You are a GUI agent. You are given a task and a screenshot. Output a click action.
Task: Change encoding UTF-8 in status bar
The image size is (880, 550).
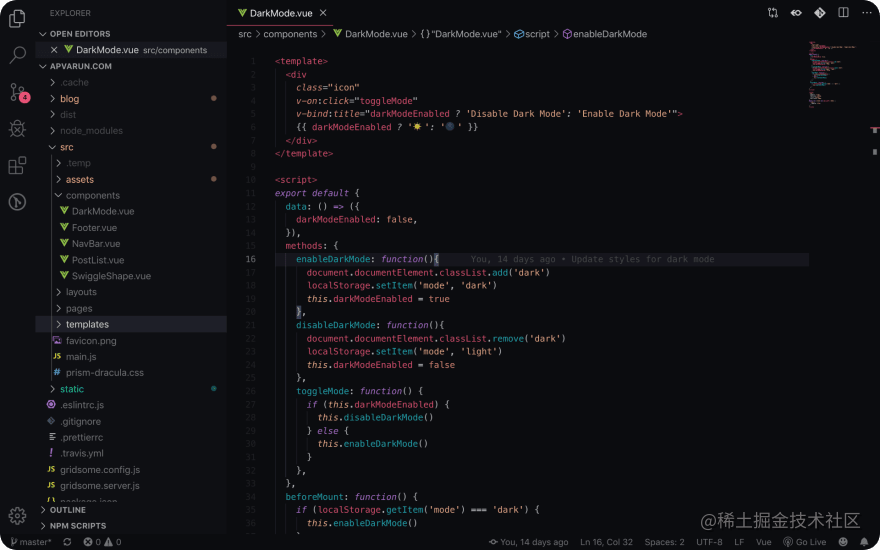pyautogui.click(x=709, y=542)
